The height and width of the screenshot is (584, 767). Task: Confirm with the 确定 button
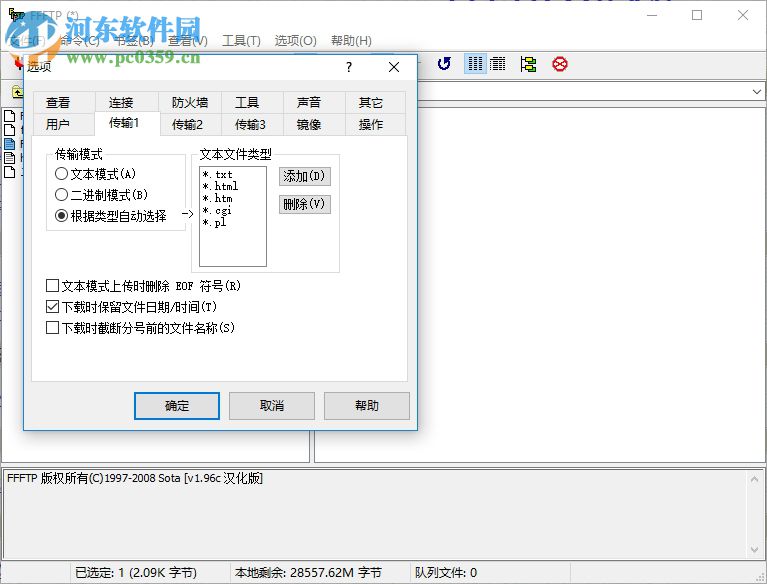(x=177, y=405)
